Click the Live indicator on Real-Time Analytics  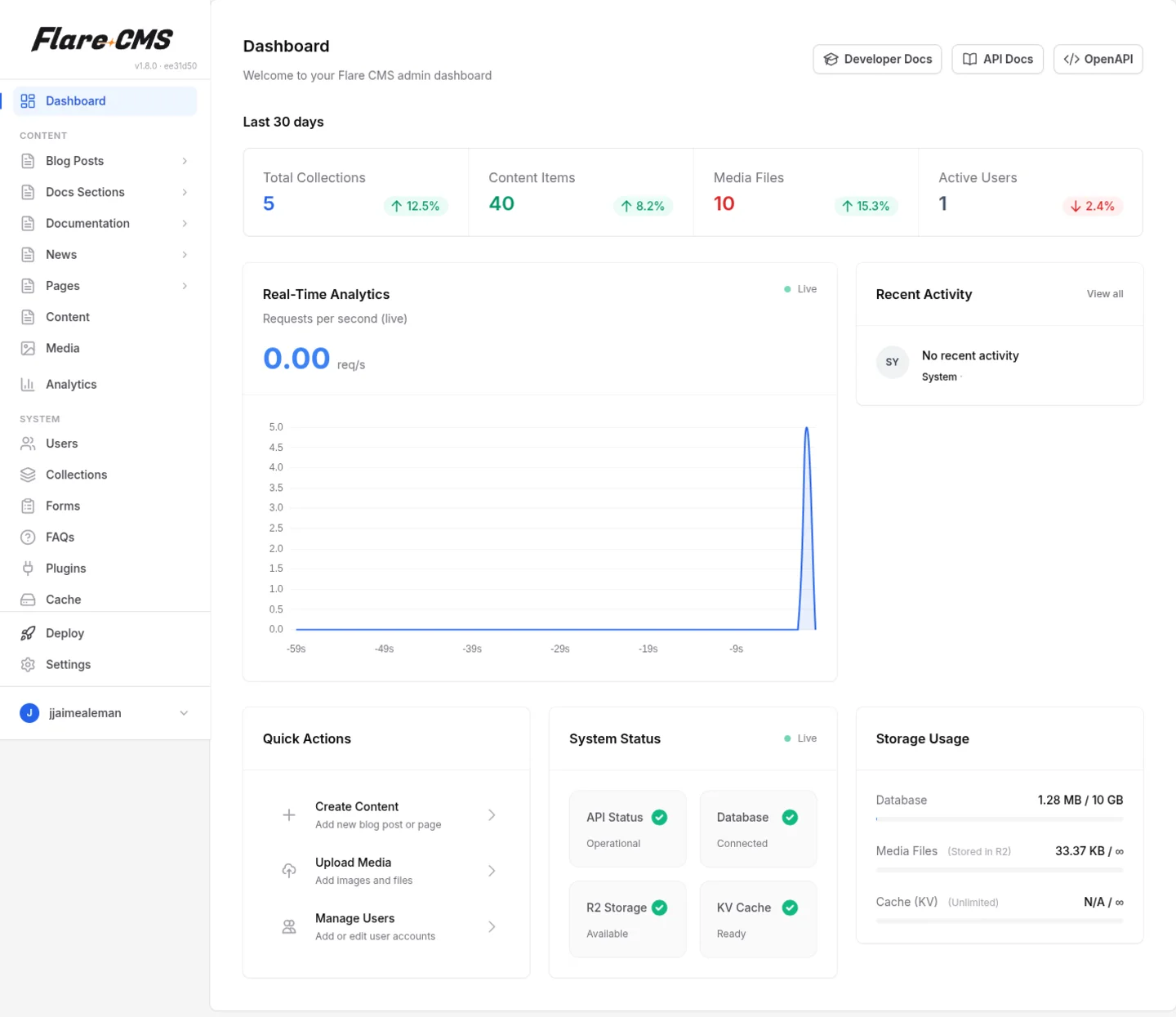[800, 288]
